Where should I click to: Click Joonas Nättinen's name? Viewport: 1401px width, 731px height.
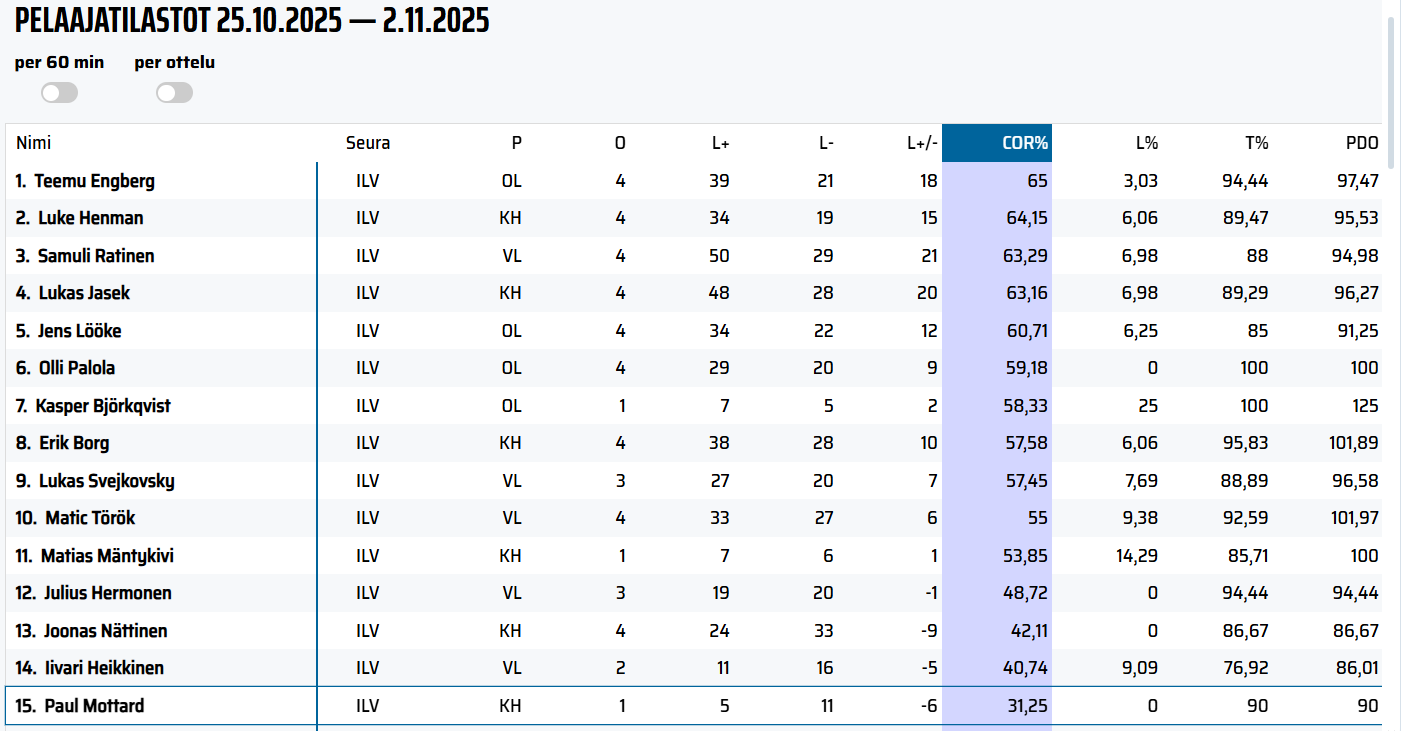105,631
